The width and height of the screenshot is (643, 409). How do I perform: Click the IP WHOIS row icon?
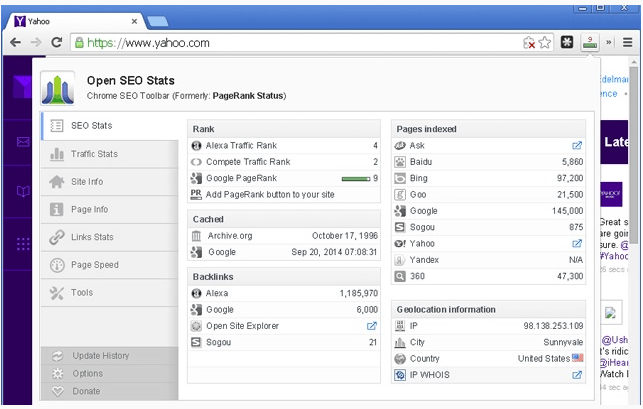point(400,375)
